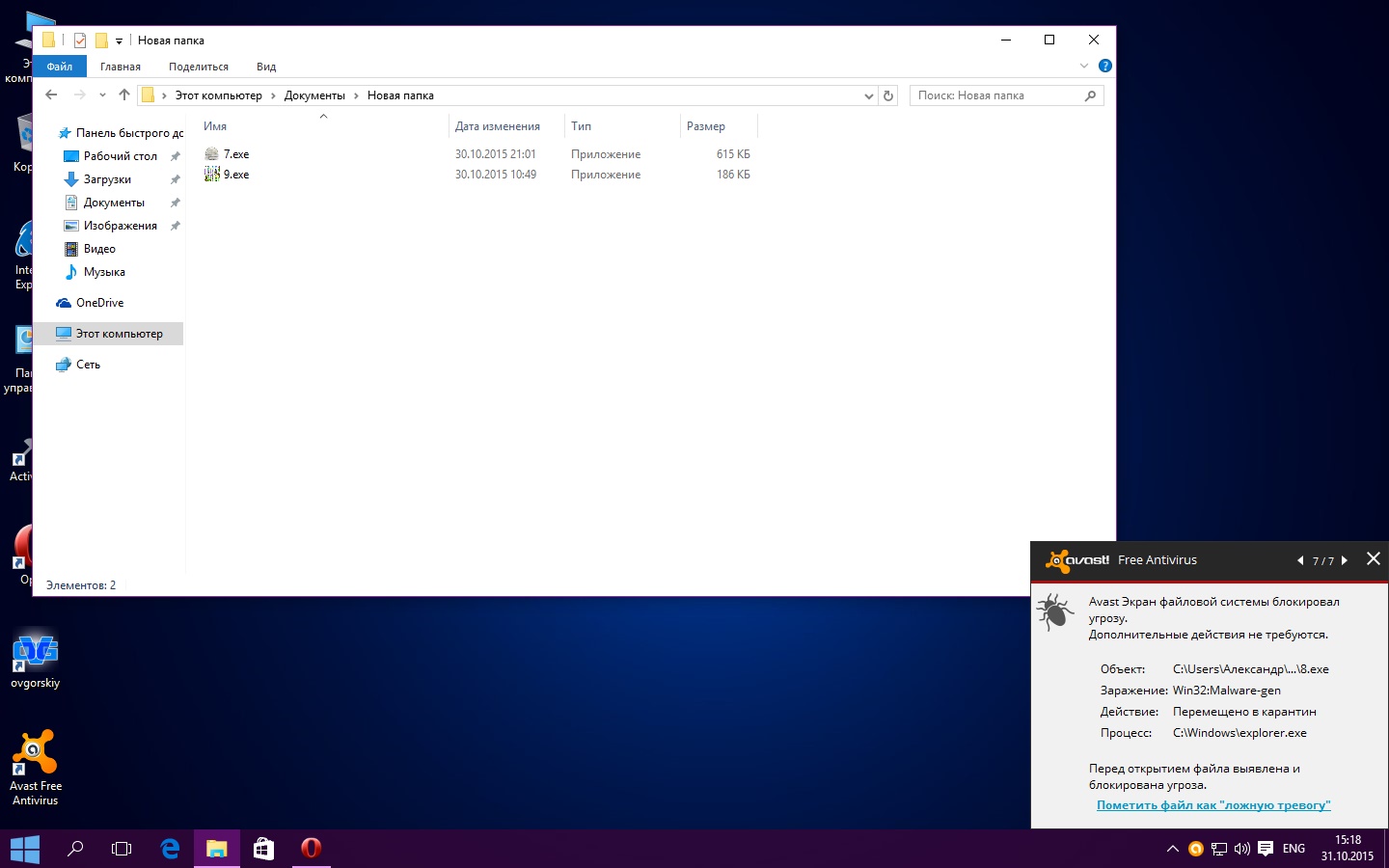Show previous Avast notification
Viewport: 1389px width, 868px height.
[1300, 560]
